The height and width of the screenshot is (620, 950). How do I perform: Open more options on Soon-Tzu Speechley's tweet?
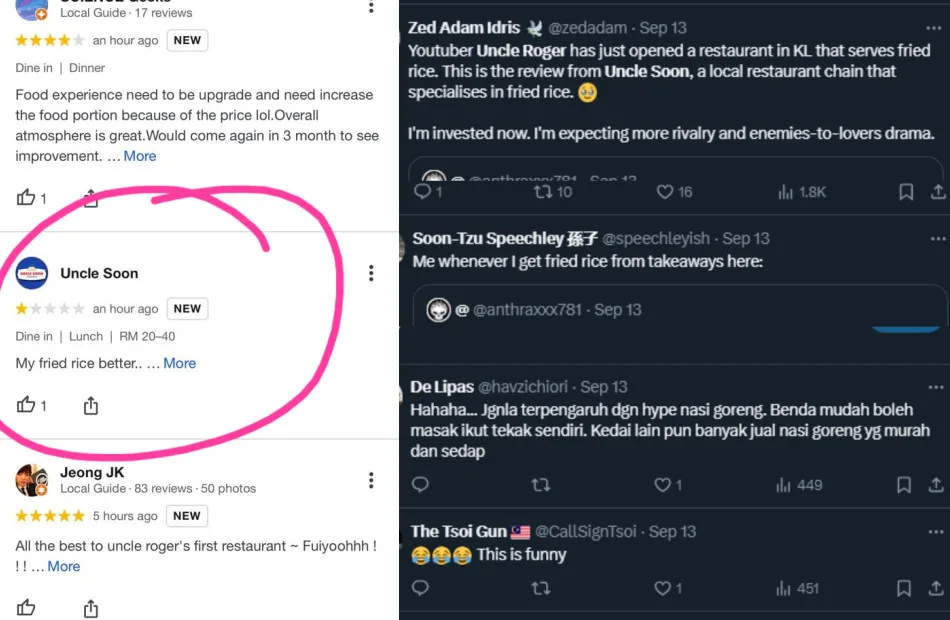click(937, 239)
